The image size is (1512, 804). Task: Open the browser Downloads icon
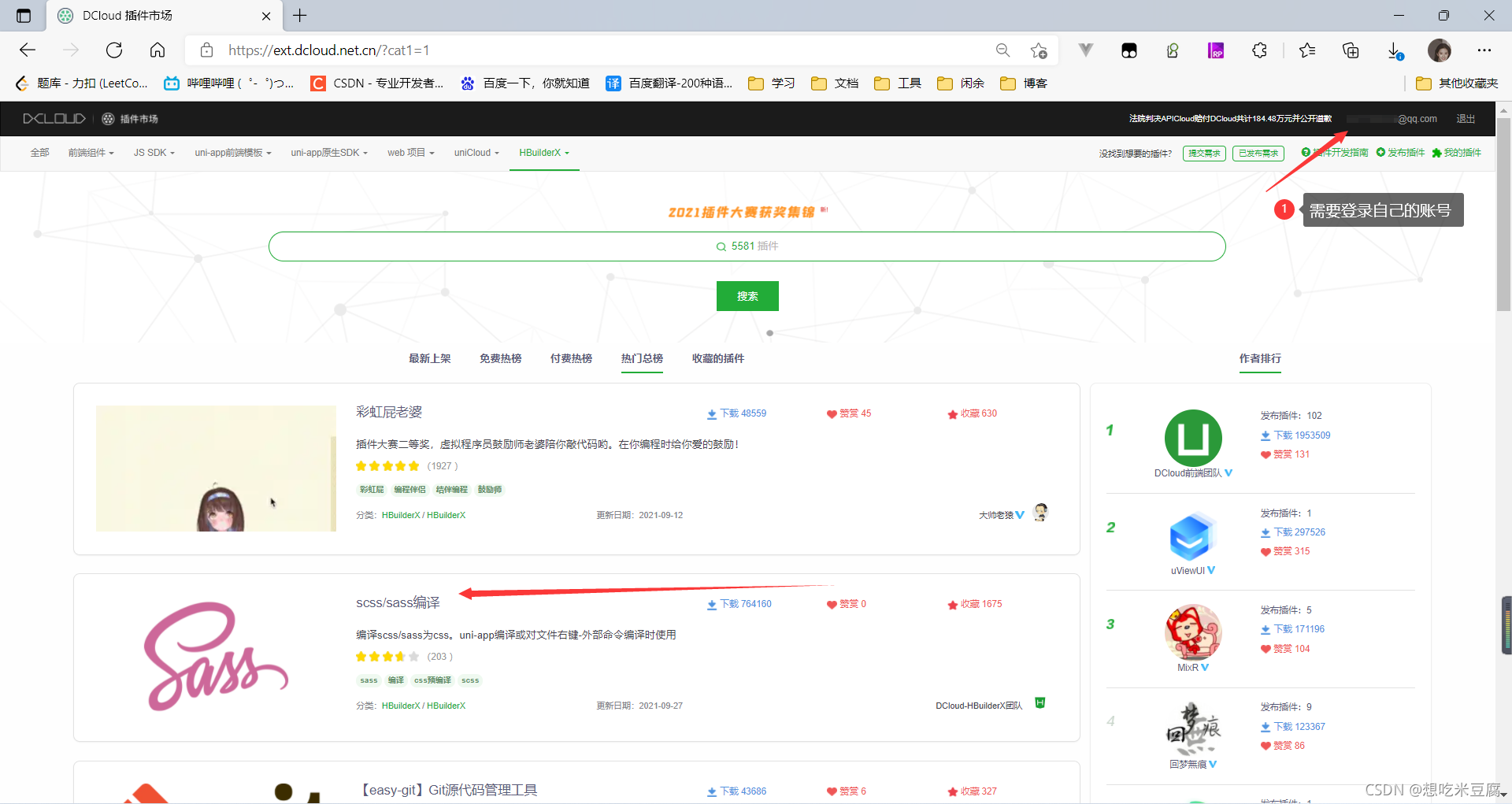point(1392,50)
